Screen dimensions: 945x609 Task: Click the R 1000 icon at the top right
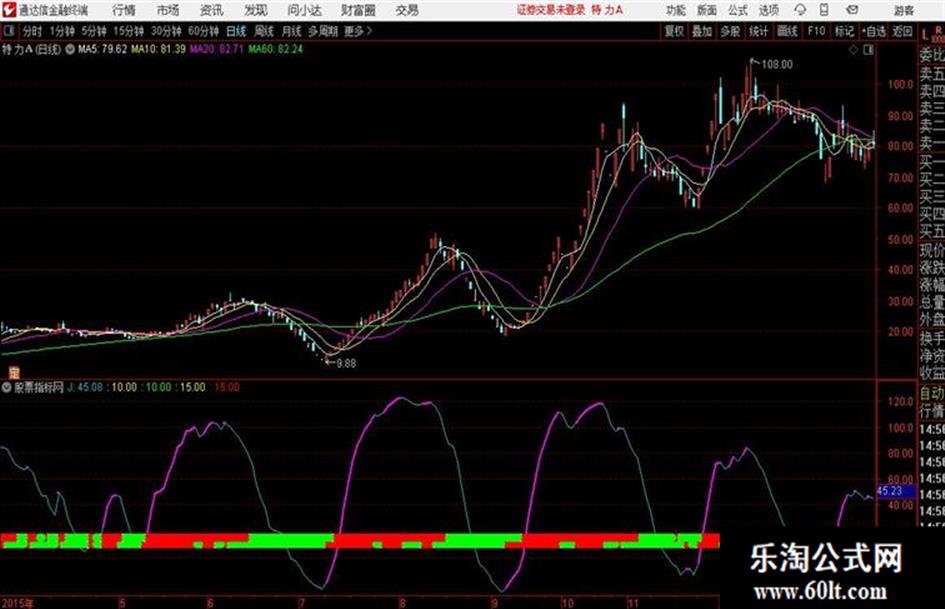click(938, 34)
